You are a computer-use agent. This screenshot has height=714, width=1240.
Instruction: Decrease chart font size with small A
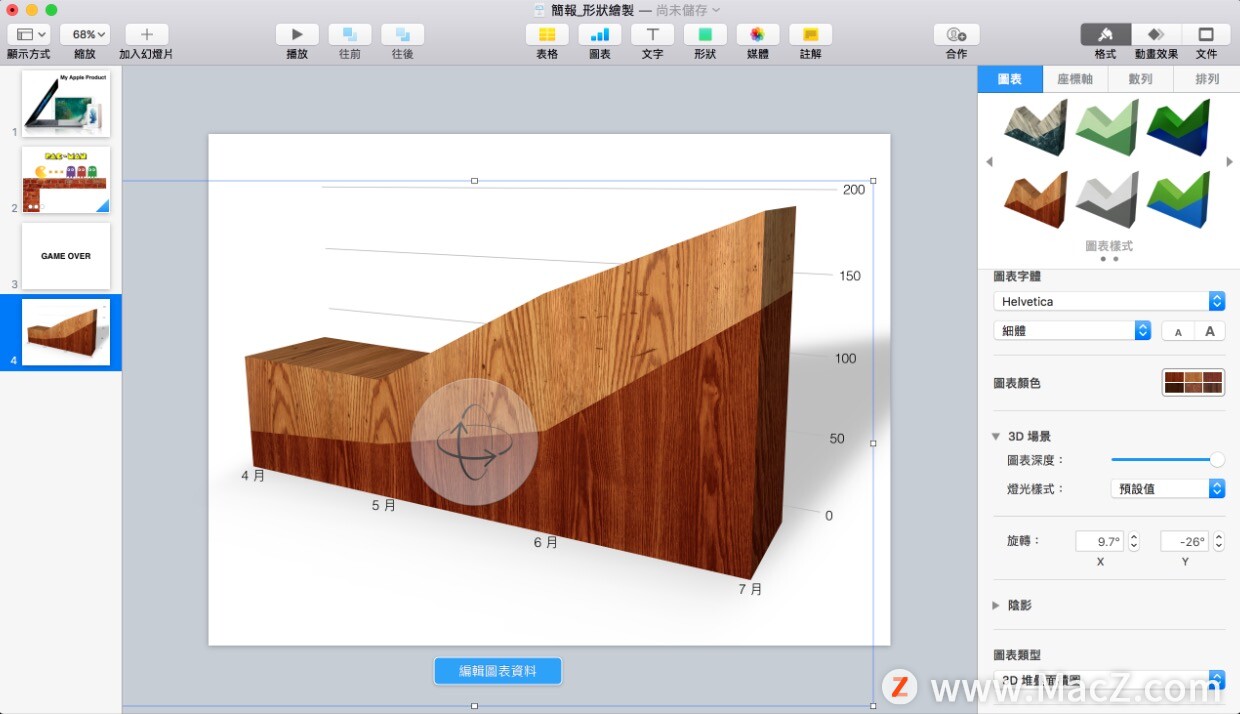pyautogui.click(x=1178, y=331)
